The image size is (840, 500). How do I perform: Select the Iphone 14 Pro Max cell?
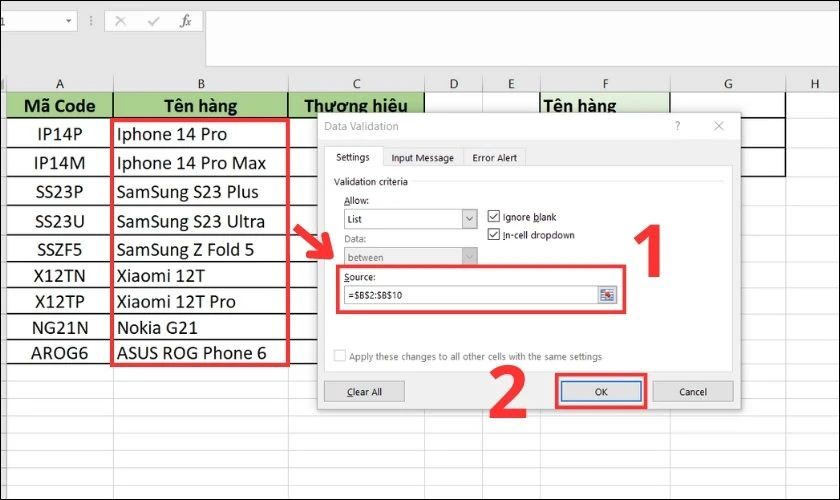pyautogui.click(x=201, y=163)
